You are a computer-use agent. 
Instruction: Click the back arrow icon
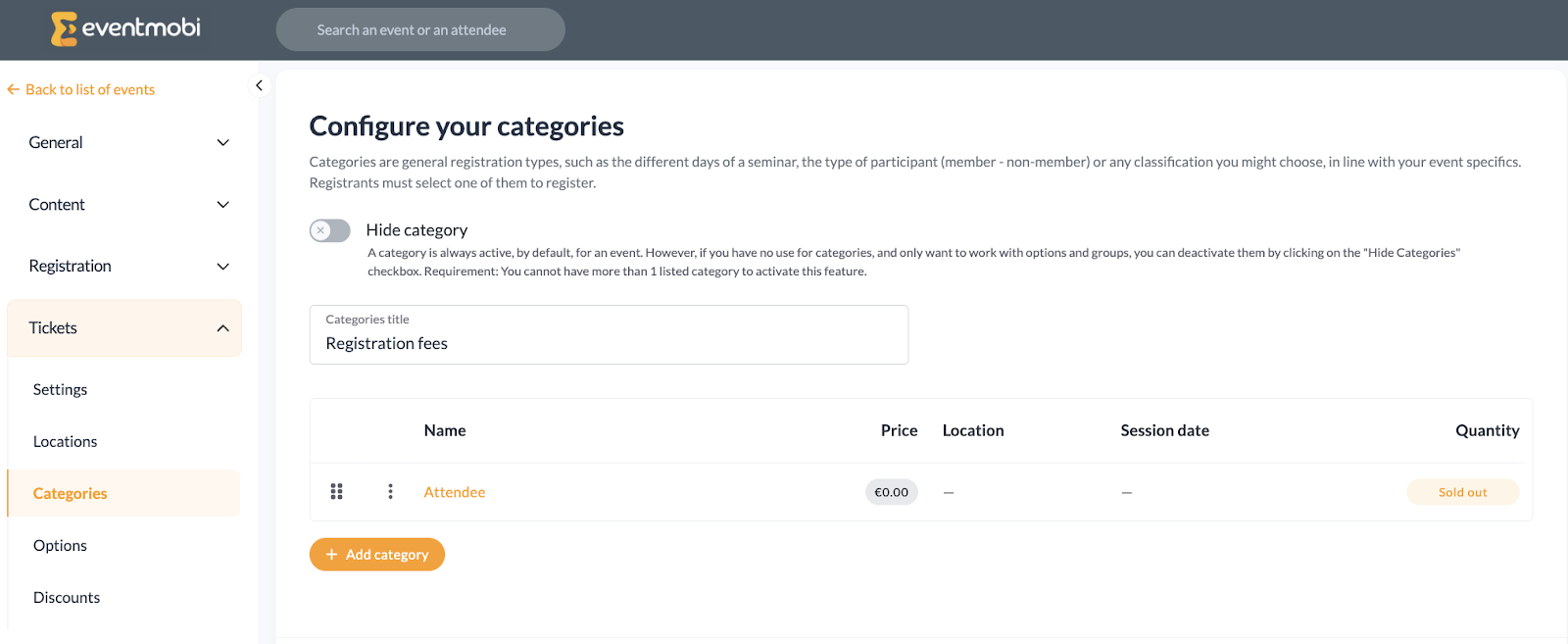pyautogui.click(x=13, y=89)
